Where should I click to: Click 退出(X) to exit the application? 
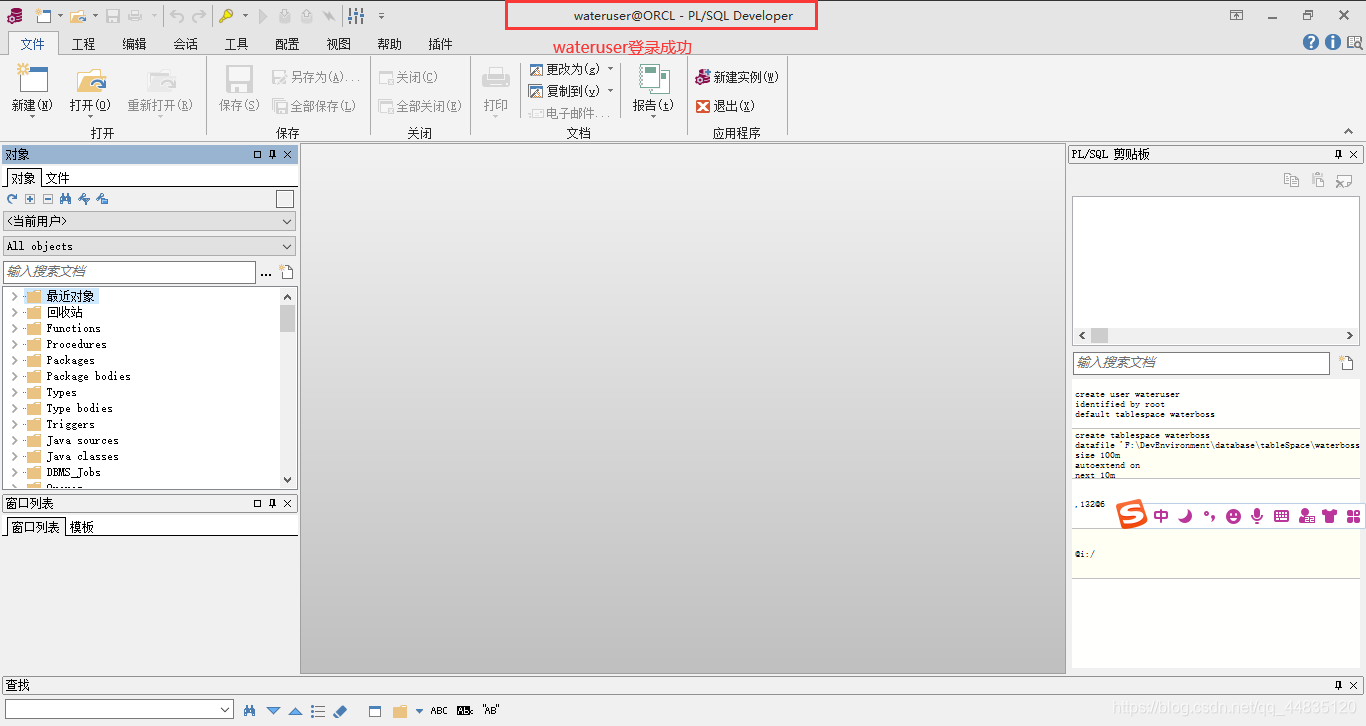tap(725, 106)
